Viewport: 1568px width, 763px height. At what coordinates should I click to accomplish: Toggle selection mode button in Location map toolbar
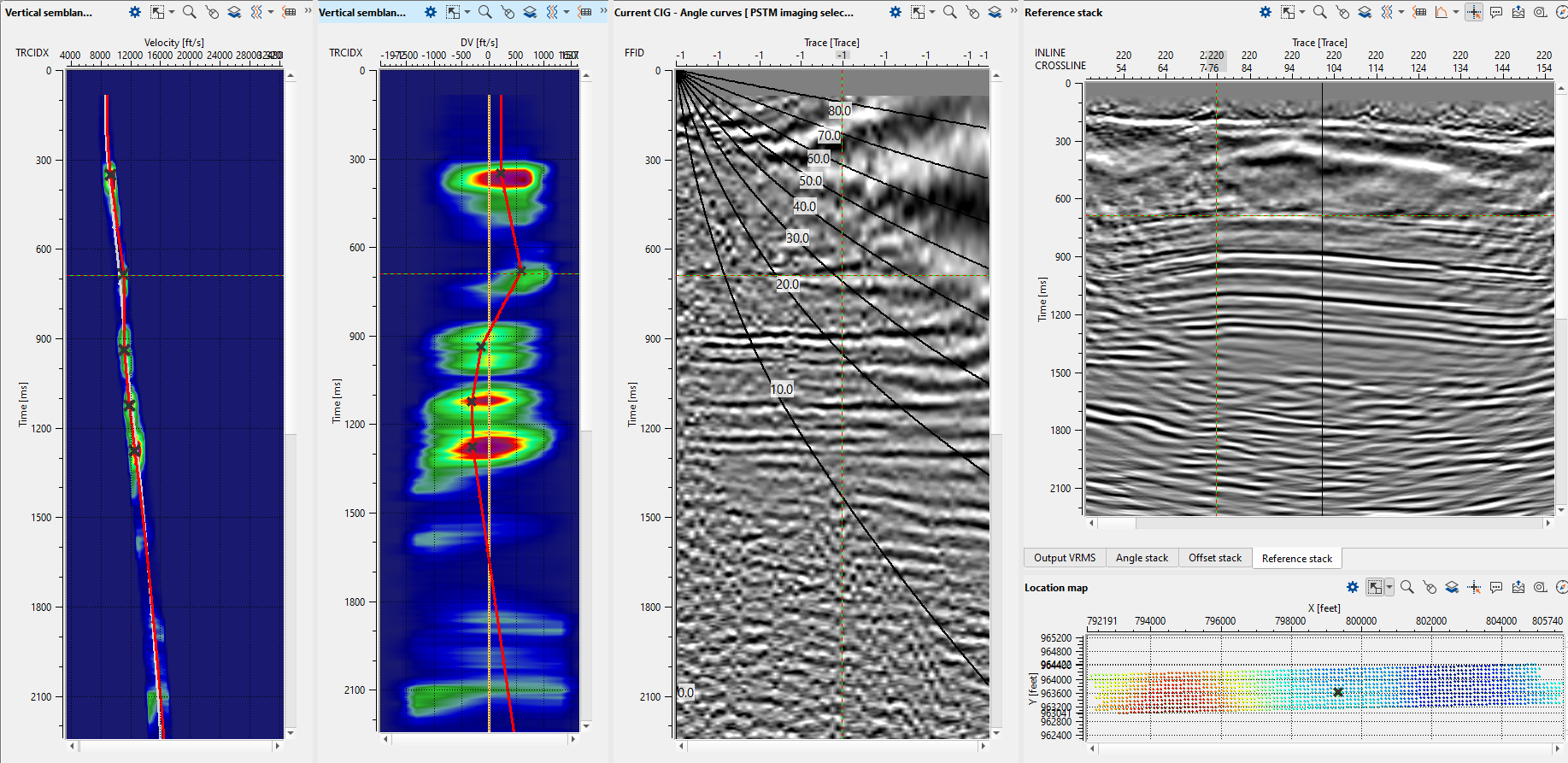pyautogui.click(x=1374, y=587)
